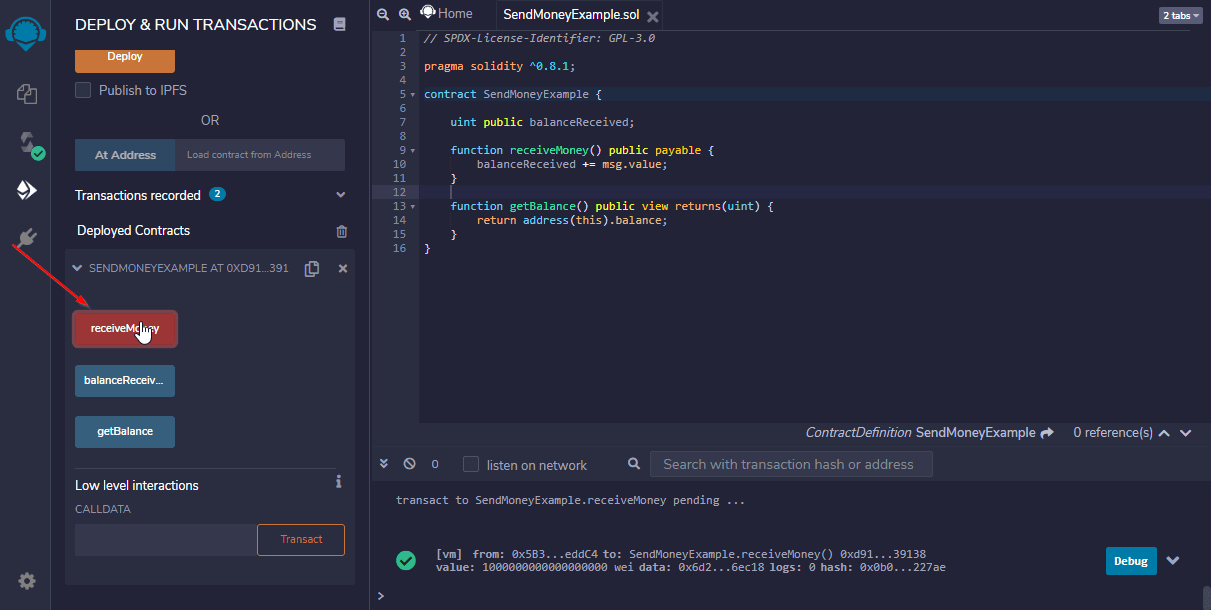1211x610 pixels.
Task: Click the terminal command prompt line
Action: pos(790,595)
